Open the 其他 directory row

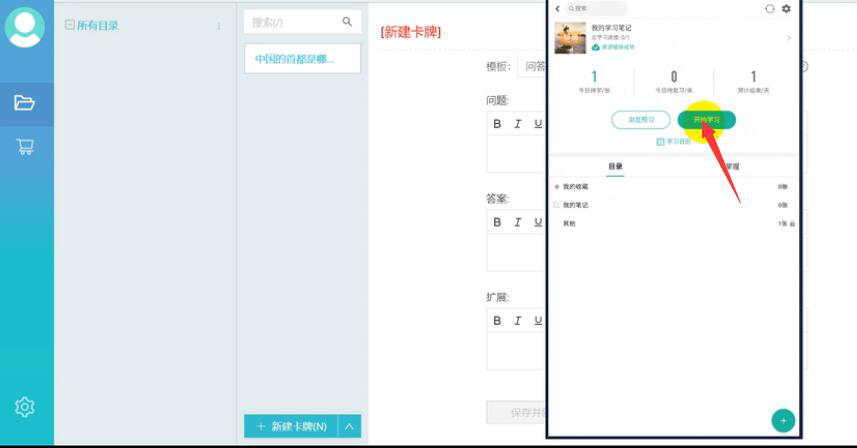pyautogui.click(x=673, y=223)
